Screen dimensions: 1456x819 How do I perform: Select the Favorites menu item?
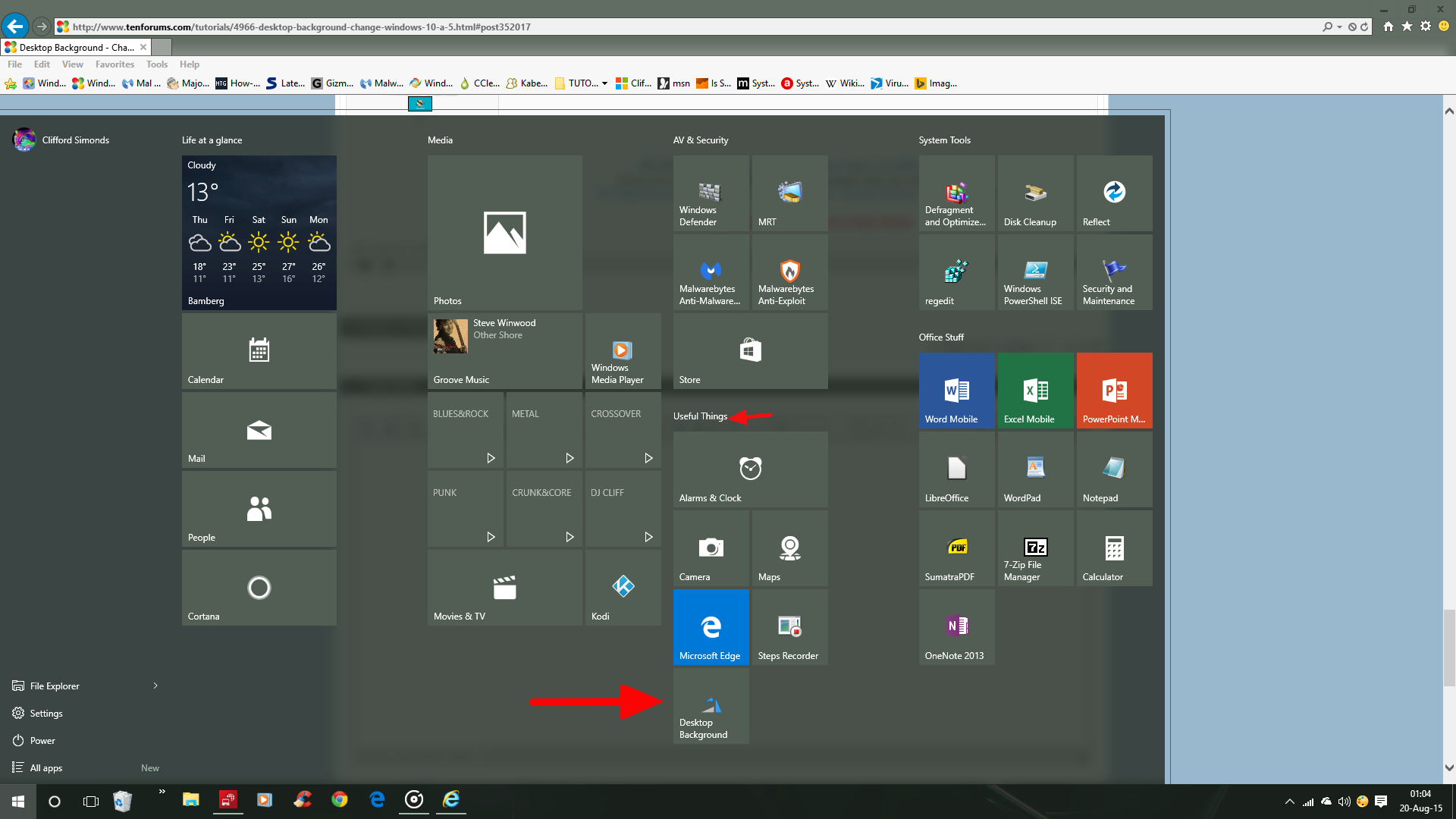pos(113,64)
